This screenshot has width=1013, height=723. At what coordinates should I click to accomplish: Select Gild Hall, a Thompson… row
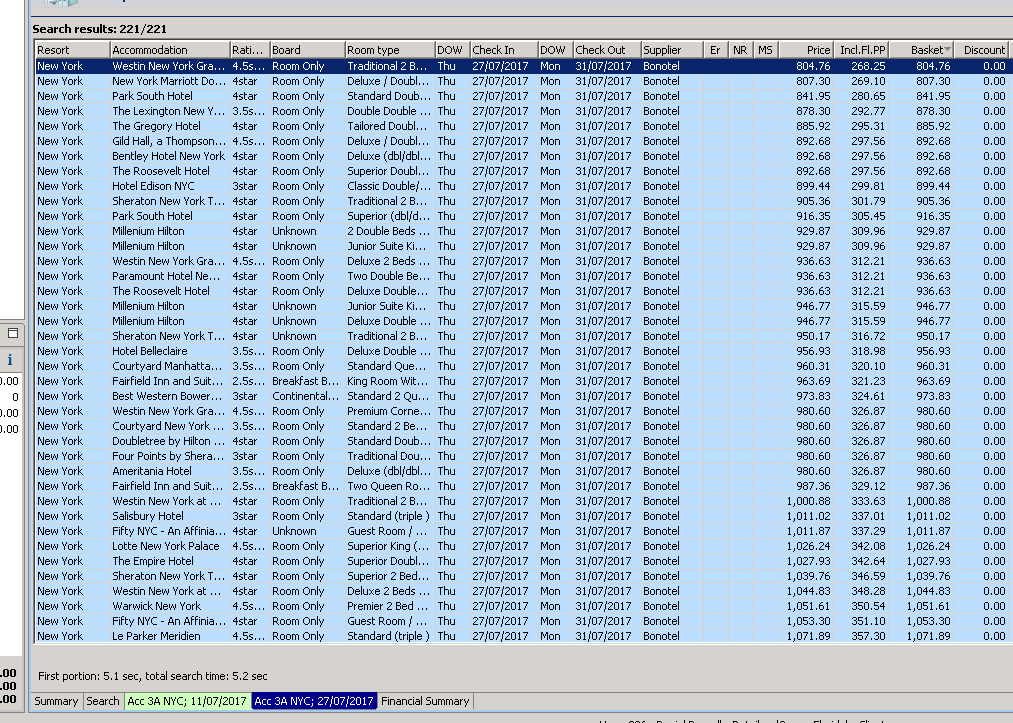click(x=521, y=141)
